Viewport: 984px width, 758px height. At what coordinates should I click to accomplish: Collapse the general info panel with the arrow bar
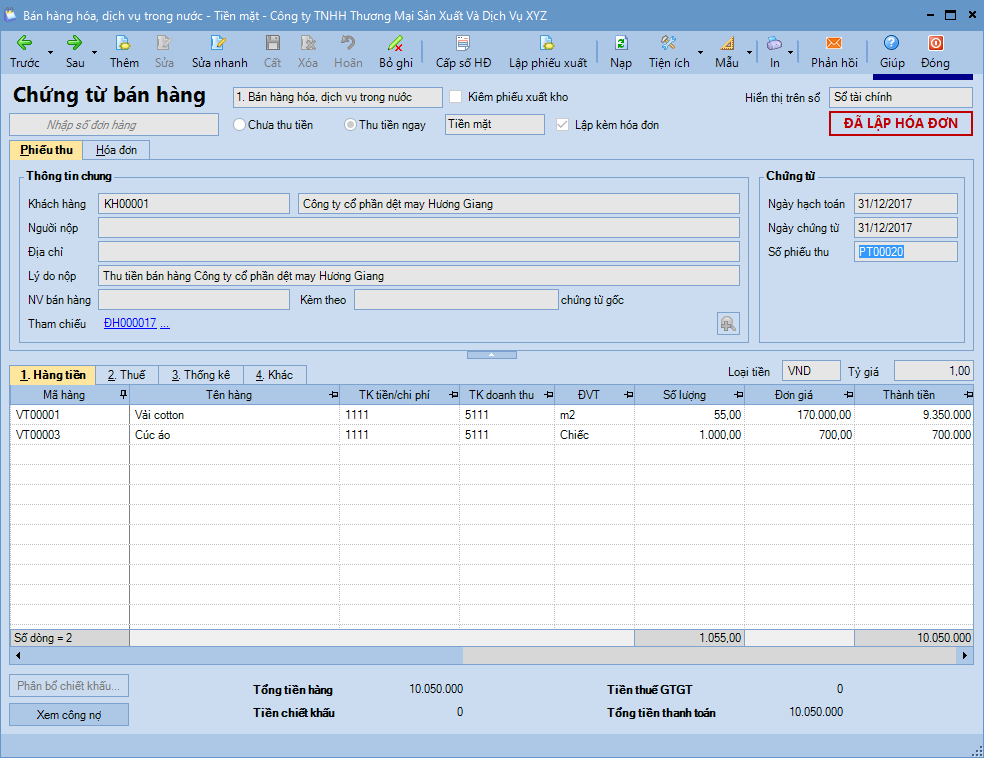492,355
